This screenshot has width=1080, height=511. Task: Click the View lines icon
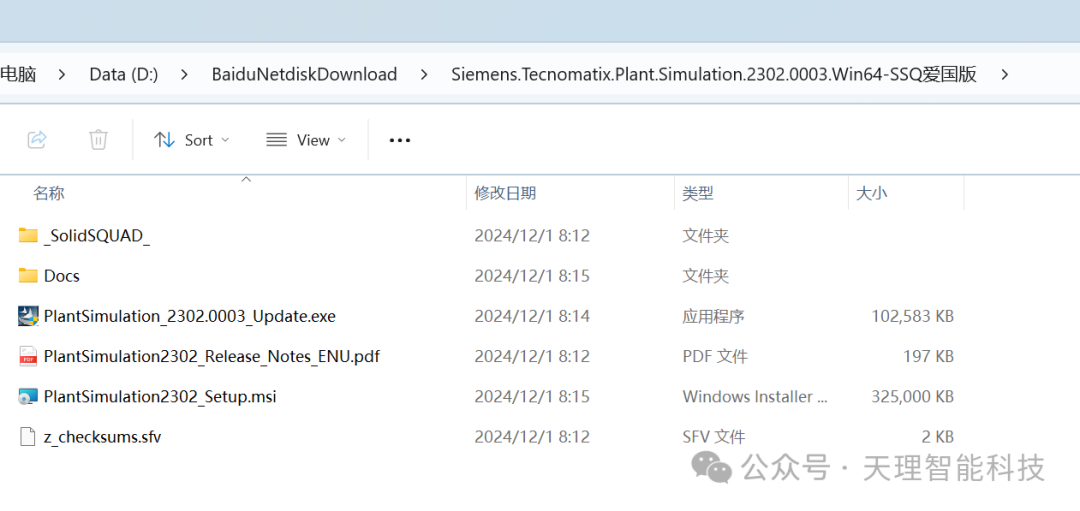click(276, 140)
